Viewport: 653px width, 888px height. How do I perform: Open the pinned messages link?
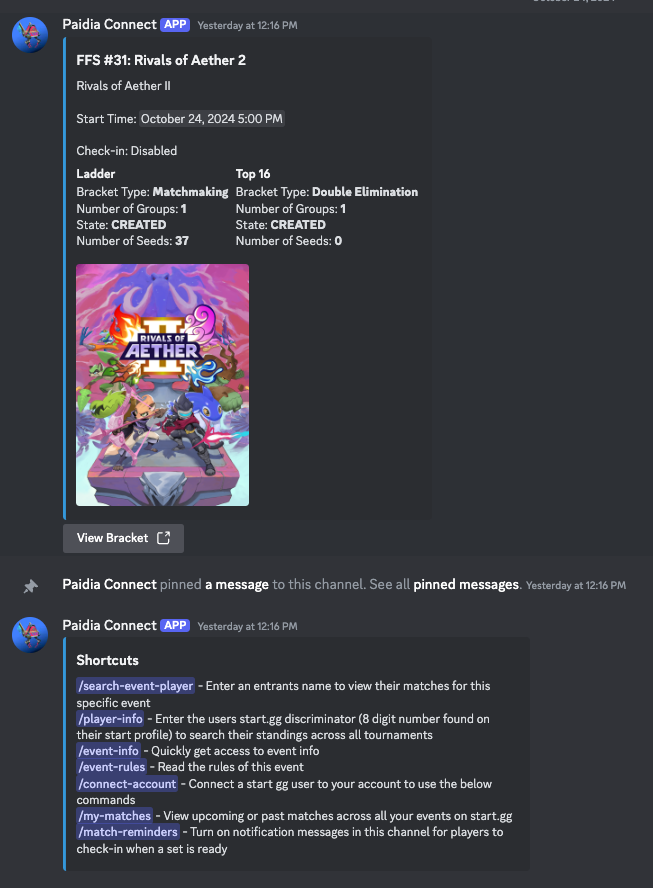click(x=466, y=584)
